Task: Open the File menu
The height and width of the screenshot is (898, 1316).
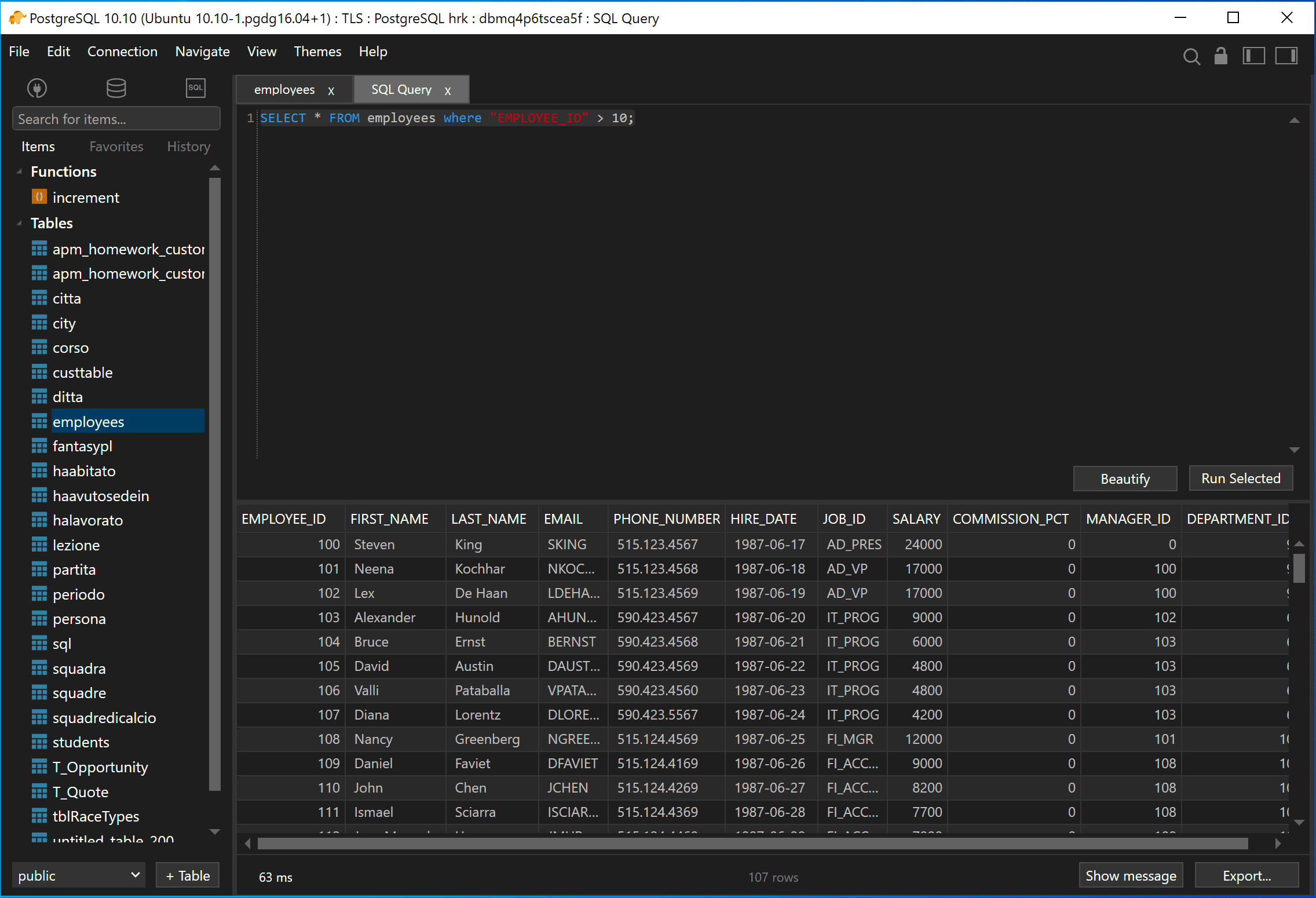Action: point(19,52)
